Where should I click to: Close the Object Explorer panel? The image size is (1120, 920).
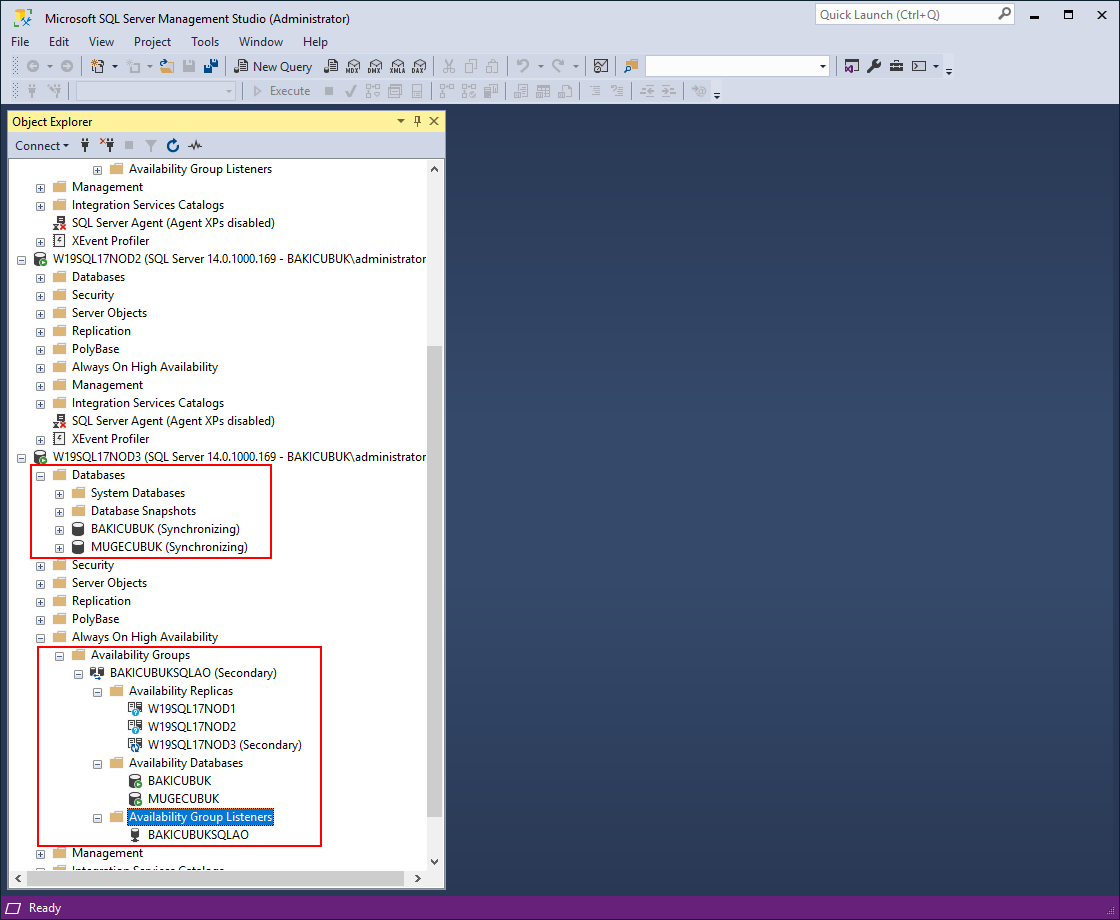[x=434, y=121]
